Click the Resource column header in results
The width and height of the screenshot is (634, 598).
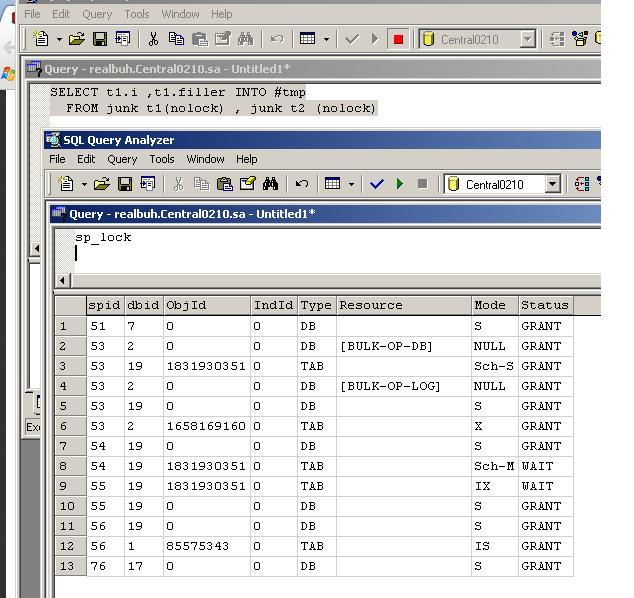[x=403, y=305]
